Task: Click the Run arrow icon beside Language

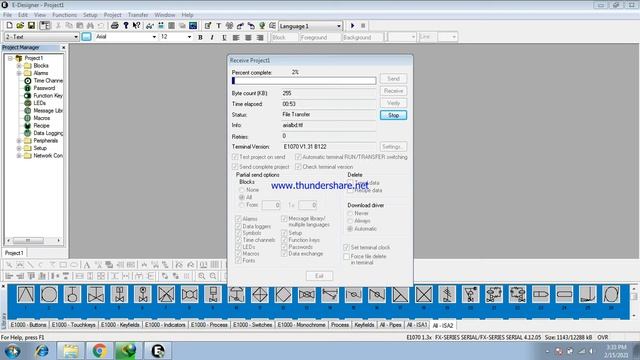Action: click(352, 26)
